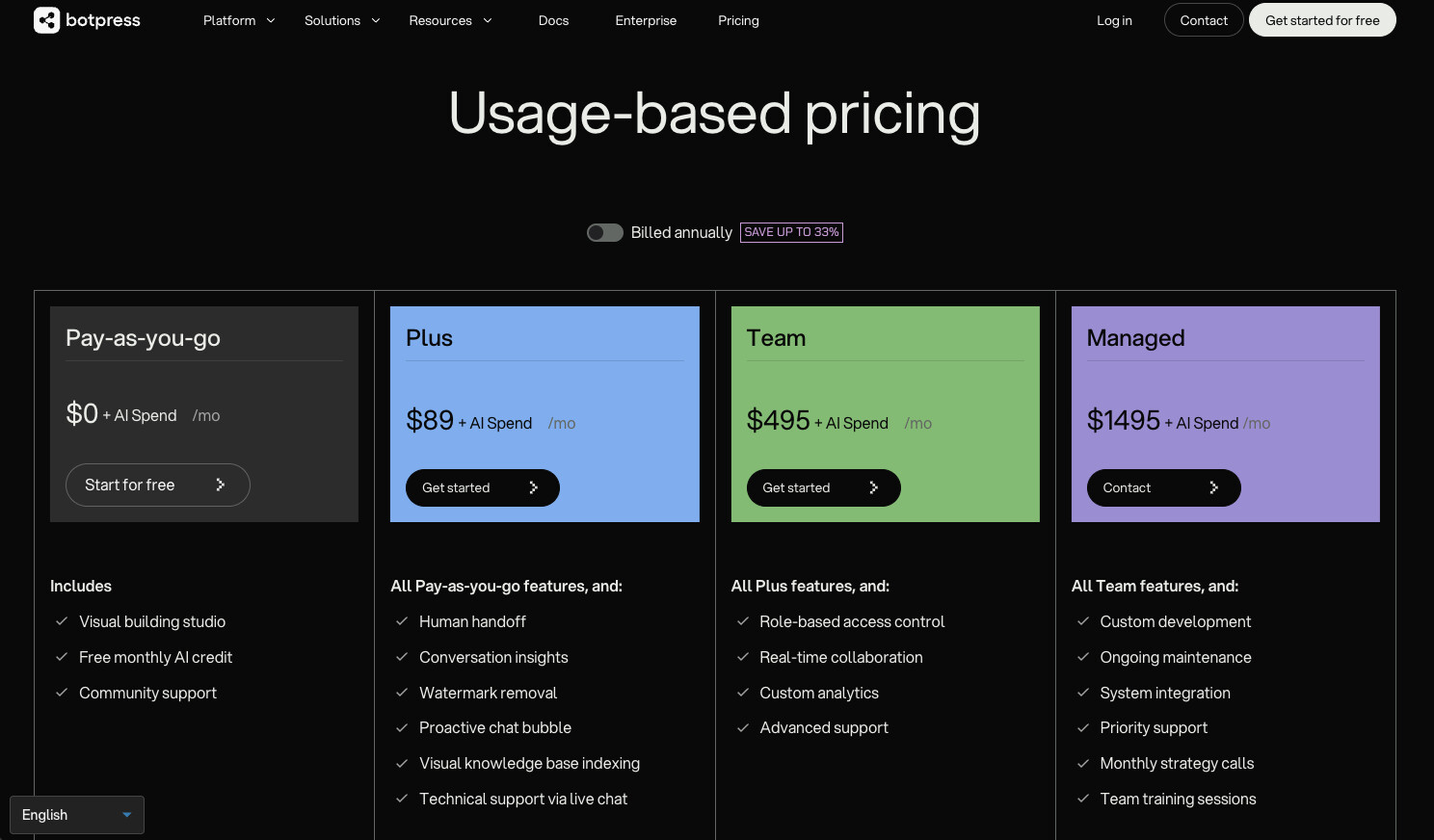This screenshot has width=1434, height=840.
Task: Click the SAVE UP TO 33% badge
Action: point(791,232)
